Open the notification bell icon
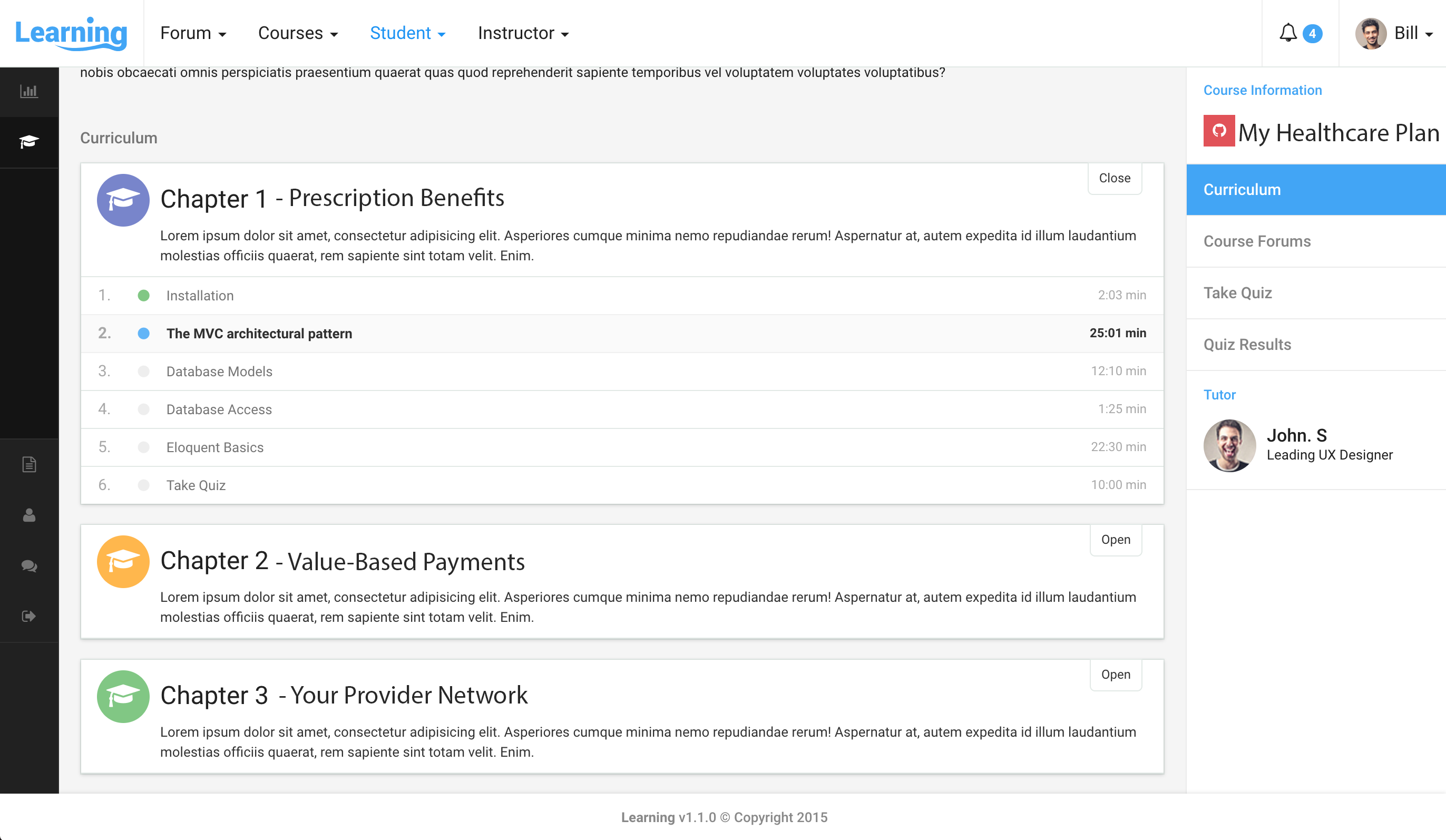 [1287, 33]
